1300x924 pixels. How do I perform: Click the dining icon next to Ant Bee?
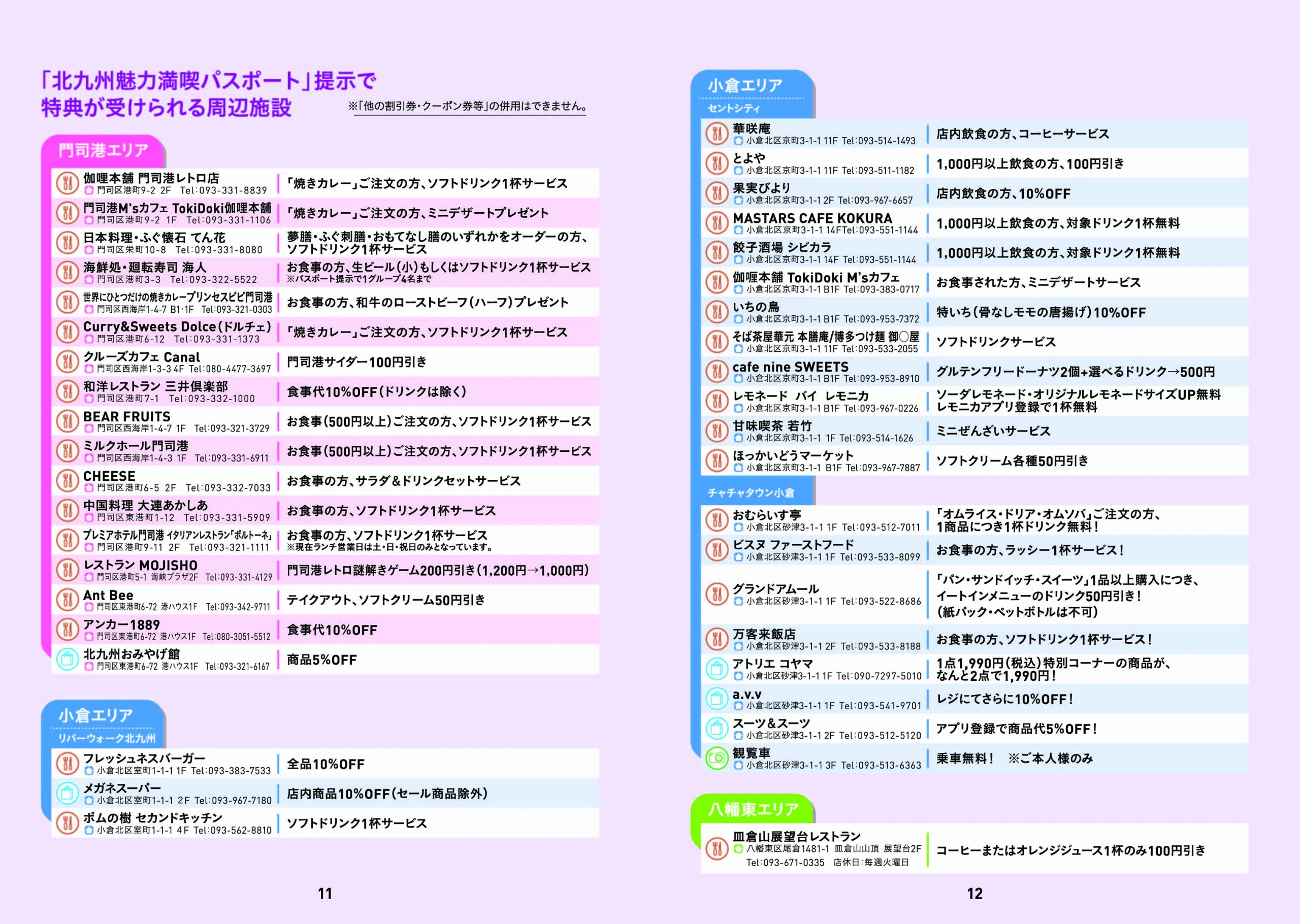click(x=67, y=600)
